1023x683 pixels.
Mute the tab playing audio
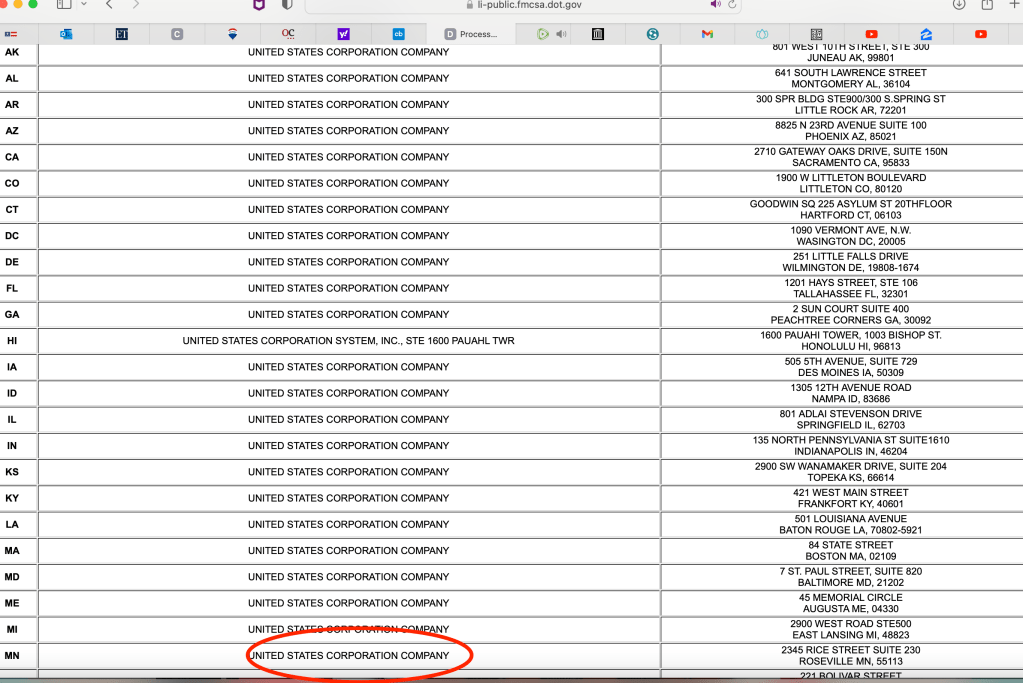561,34
